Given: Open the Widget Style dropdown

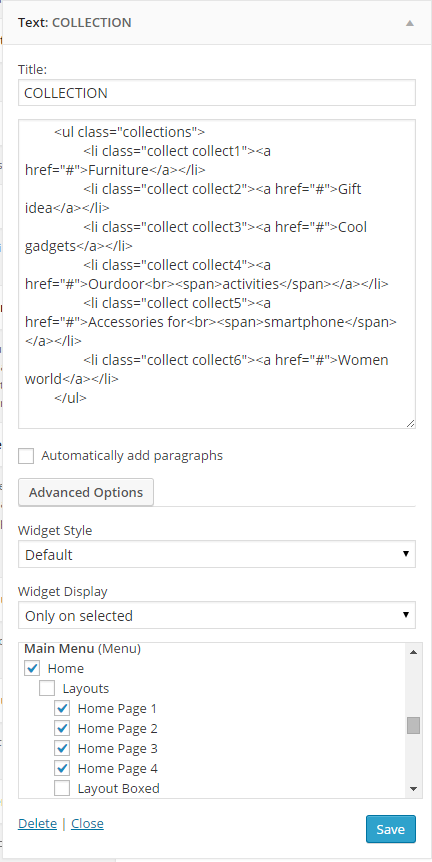Looking at the screenshot, I should coord(217,554).
